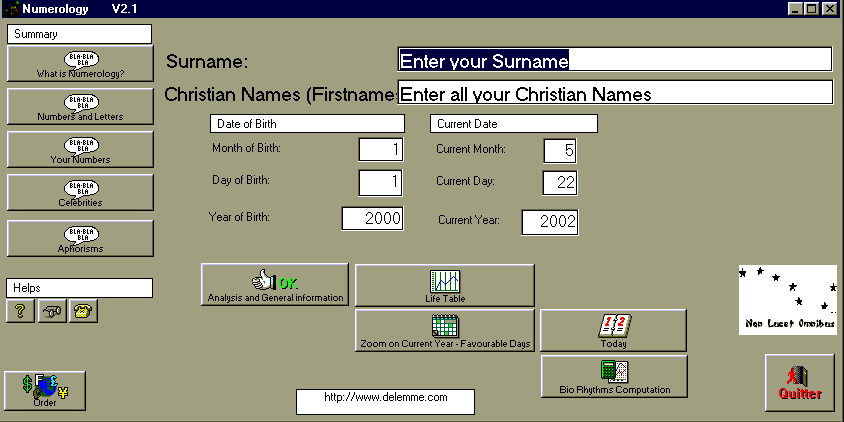Focus the Christian Names input field
The width and height of the screenshot is (844, 422).
(x=615, y=94)
